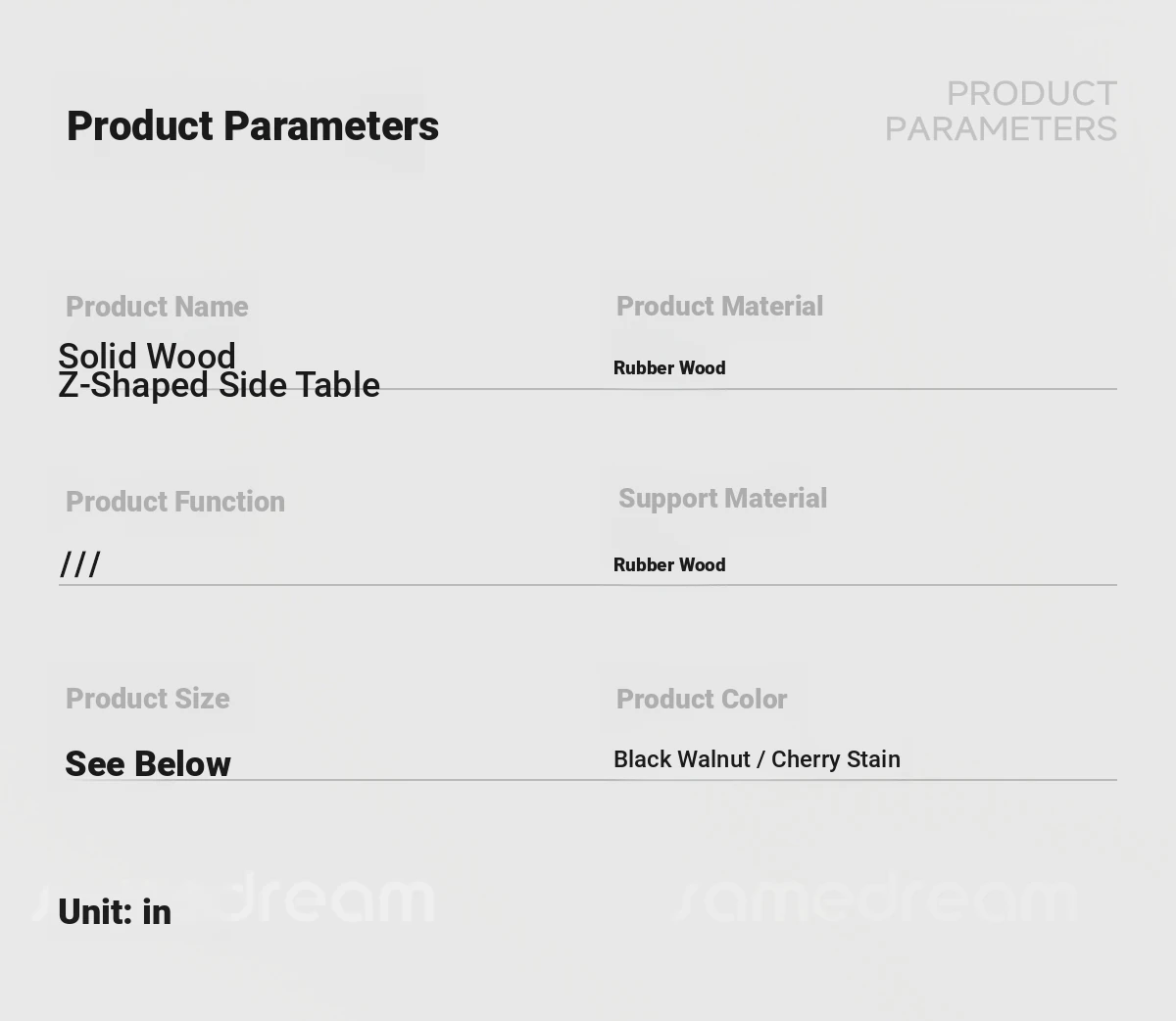
Task: Click the left samedream watermark logo
Action: (x=233, y=898)
